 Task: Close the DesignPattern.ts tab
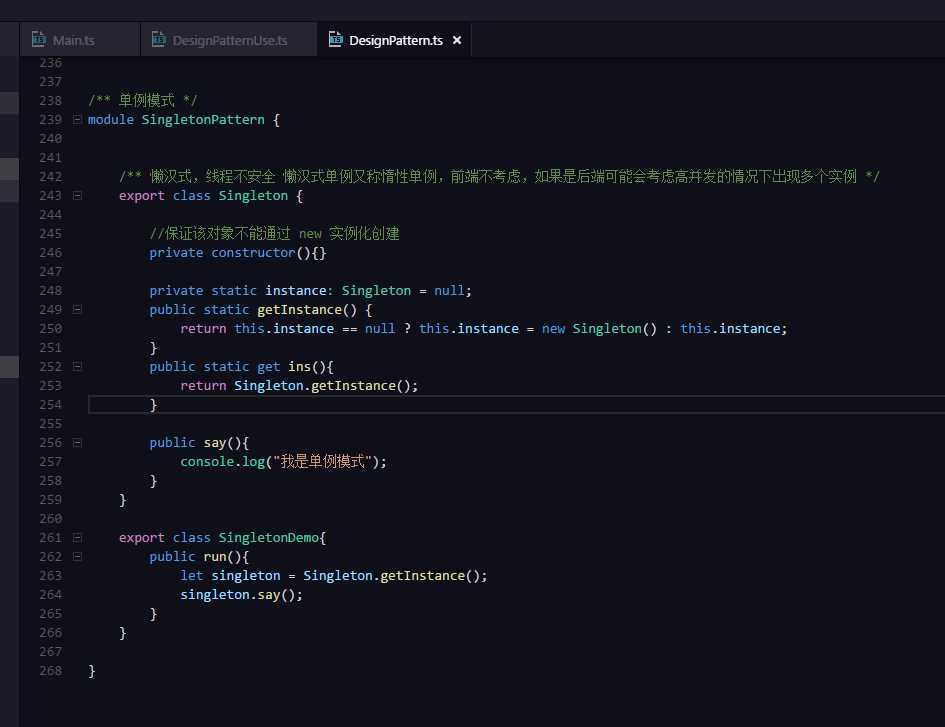coord(457,40)
